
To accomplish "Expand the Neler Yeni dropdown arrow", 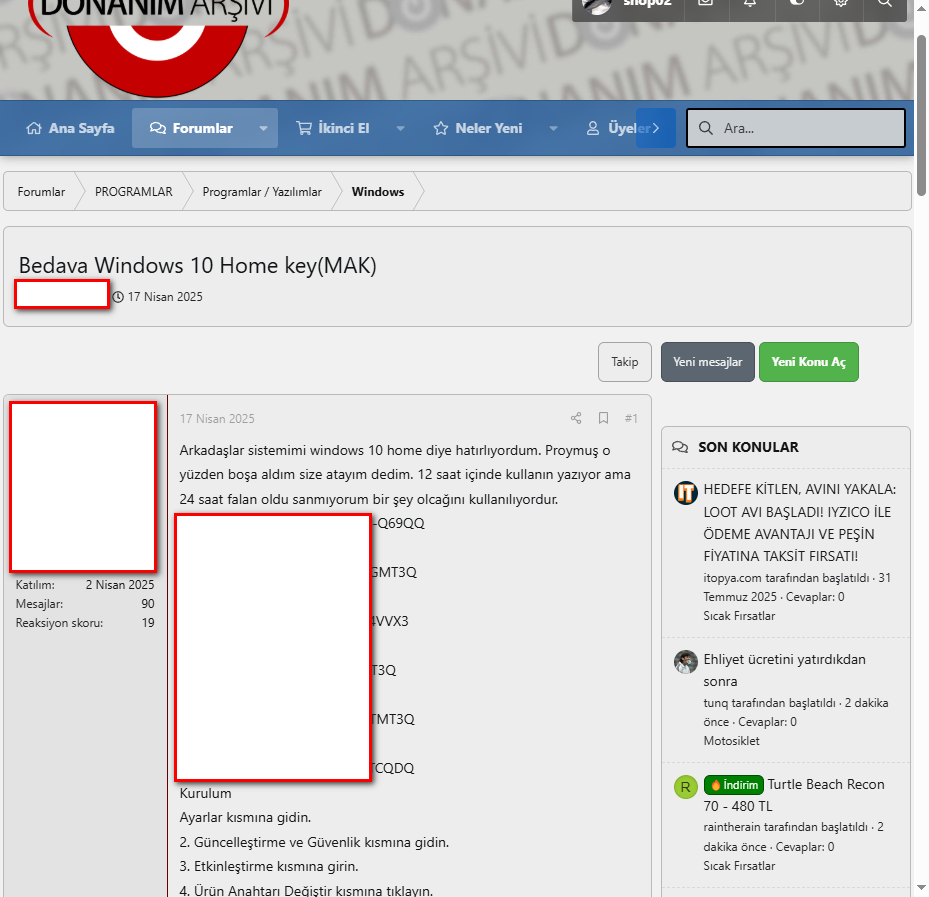I will (x=553, y=128).
